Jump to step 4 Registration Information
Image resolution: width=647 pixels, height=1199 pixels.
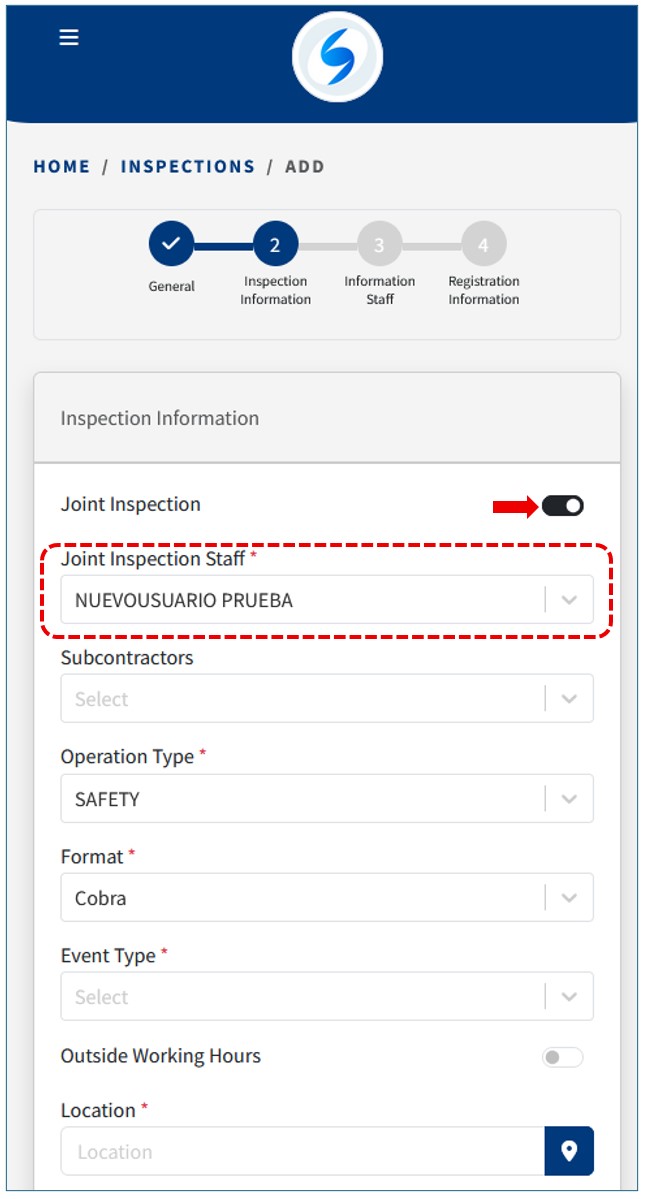pos(483,244)
